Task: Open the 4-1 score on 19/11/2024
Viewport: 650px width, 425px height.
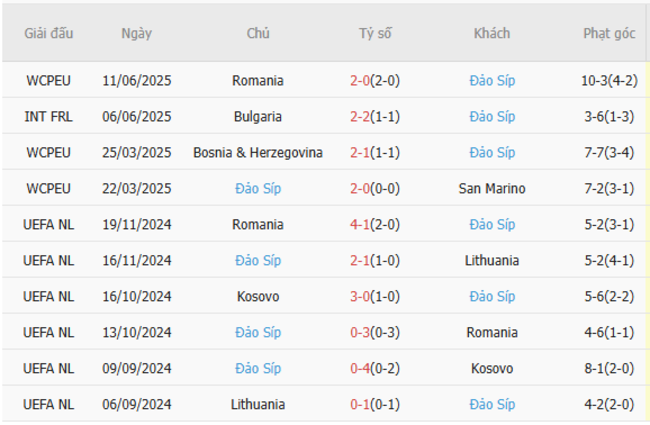Action: [x=360, y=225]
